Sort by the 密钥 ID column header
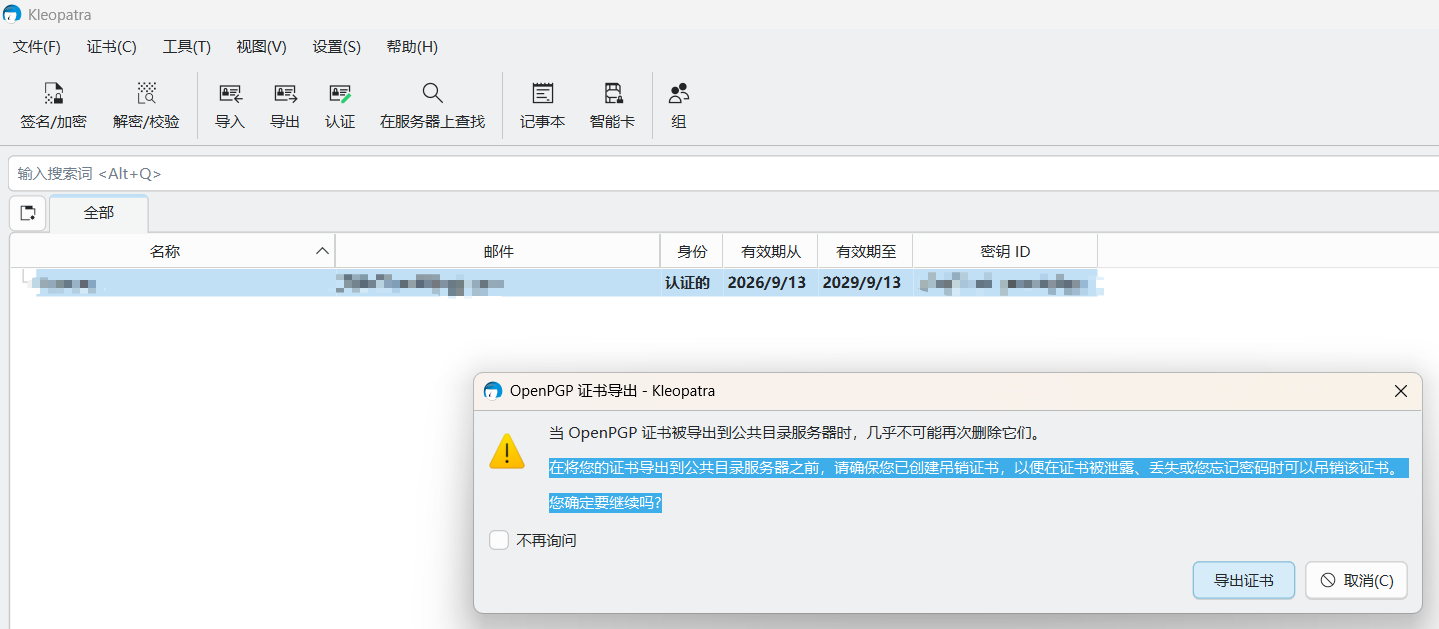 [x=1005, y=251]
